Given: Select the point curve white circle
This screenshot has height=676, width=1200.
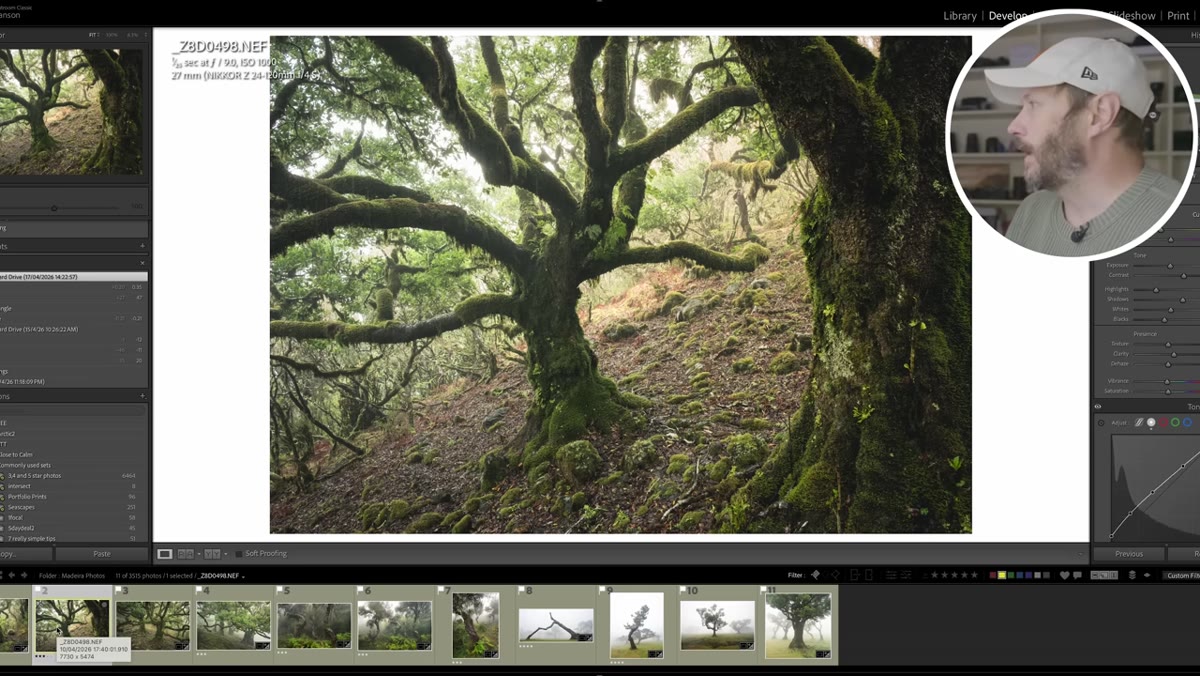Looking at the screenshot, I should [1151, 423].
